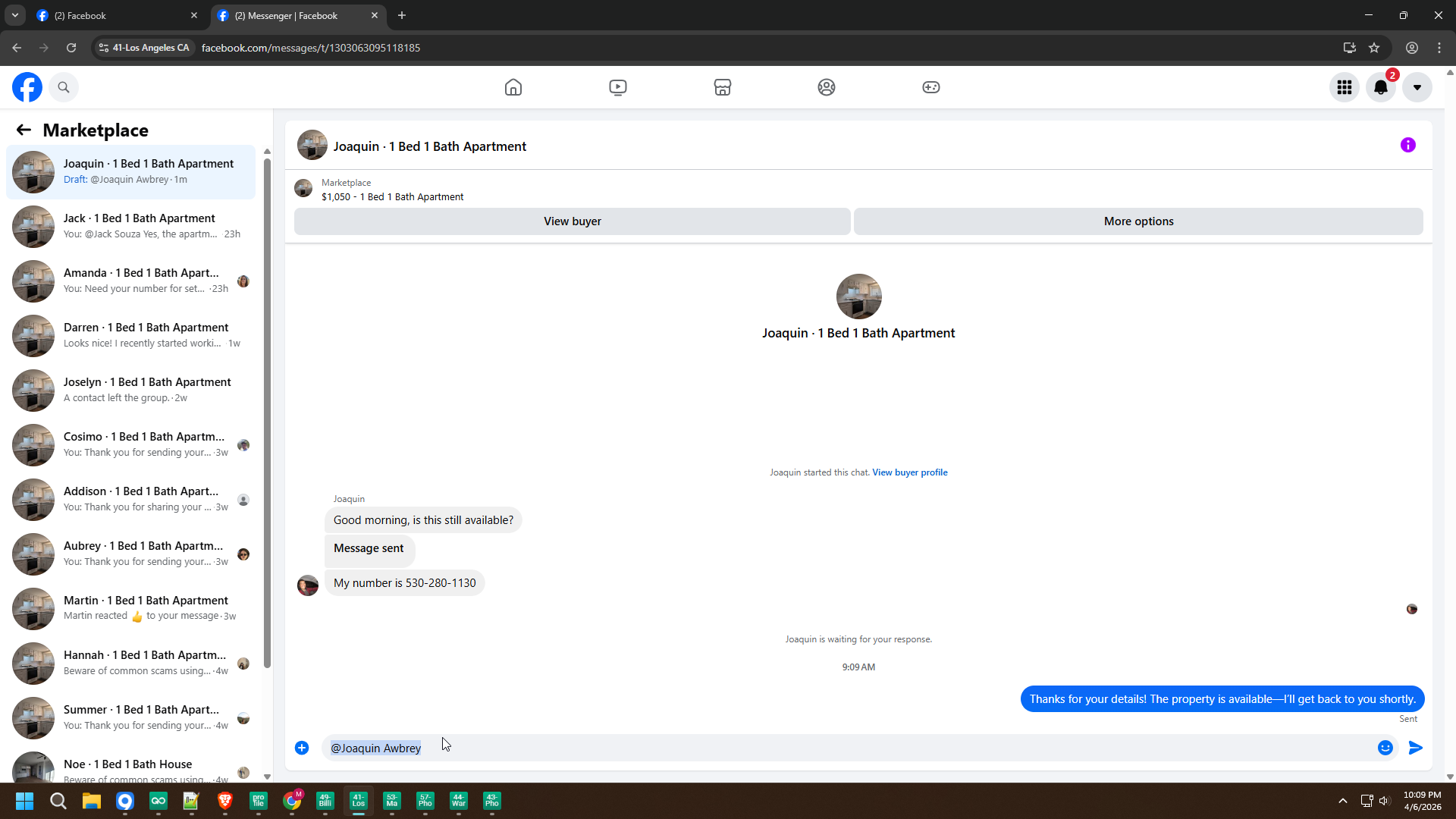Open the Video (Watch) icon
1456x819 pixels.
(618, 87)
